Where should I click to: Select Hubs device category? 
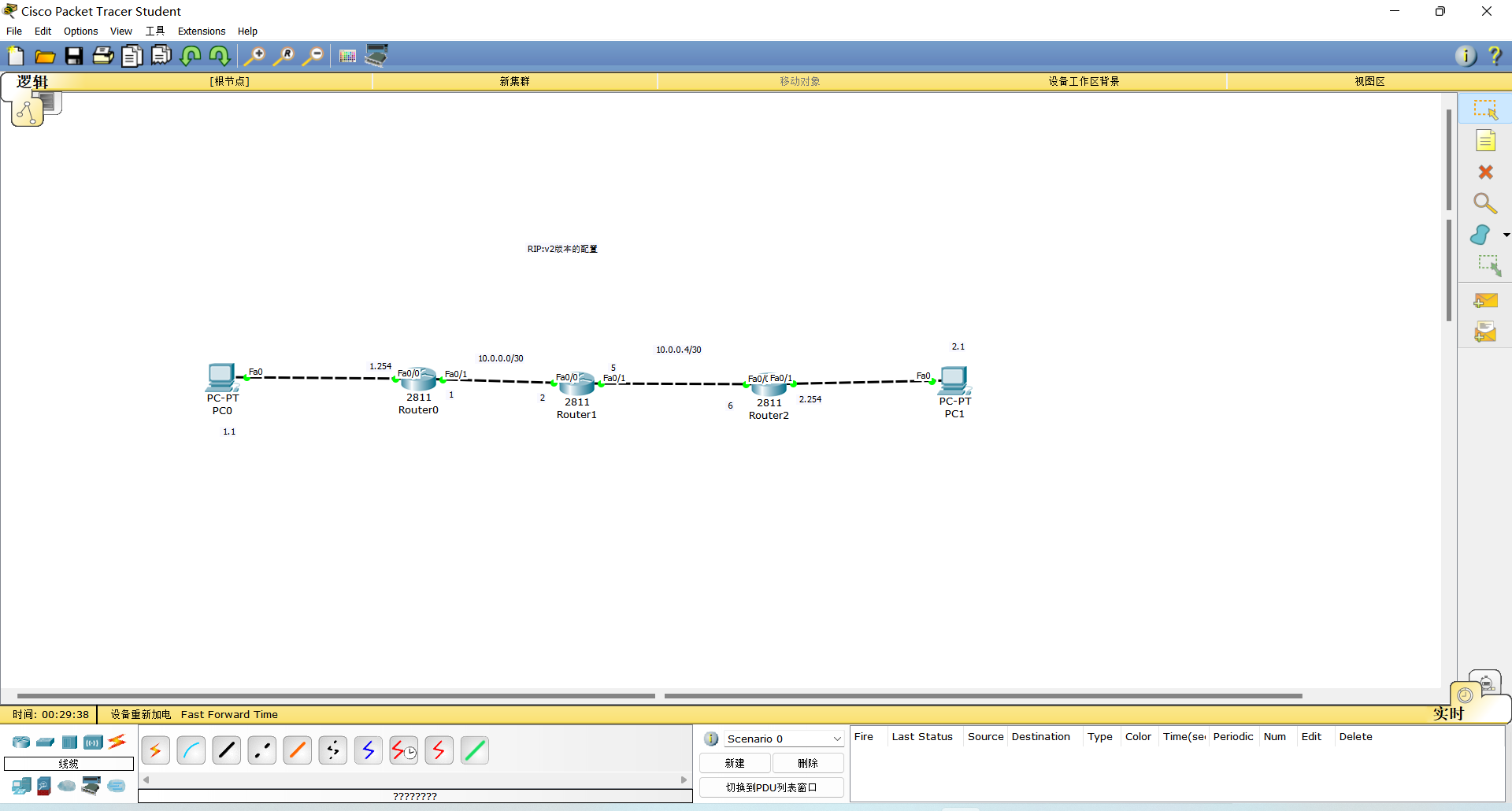[69, 742]
